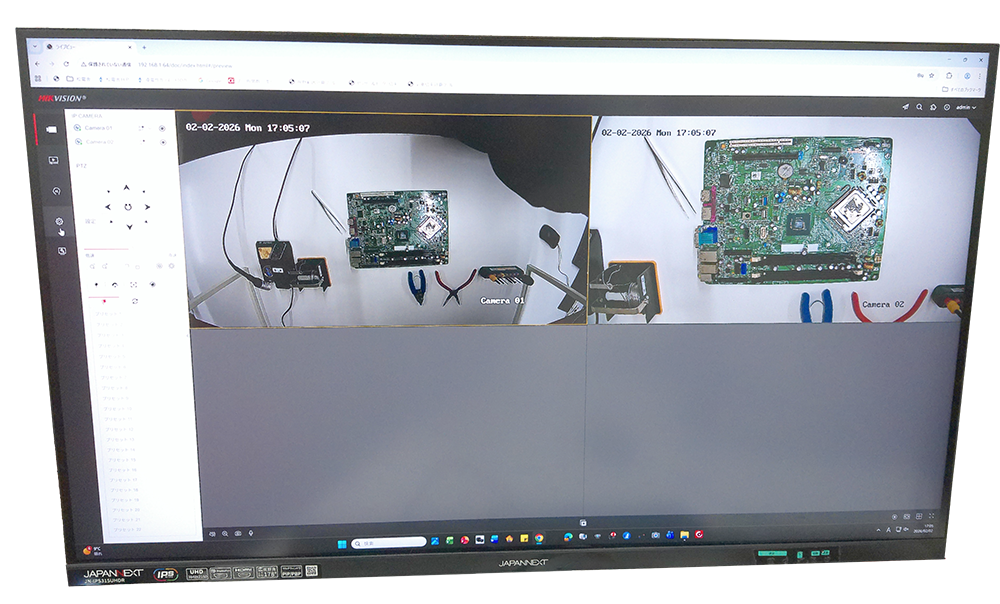1000x604 pixels.
Task: Click the configuration gear icon in sidebar
Action: click(x=59, y=221)
